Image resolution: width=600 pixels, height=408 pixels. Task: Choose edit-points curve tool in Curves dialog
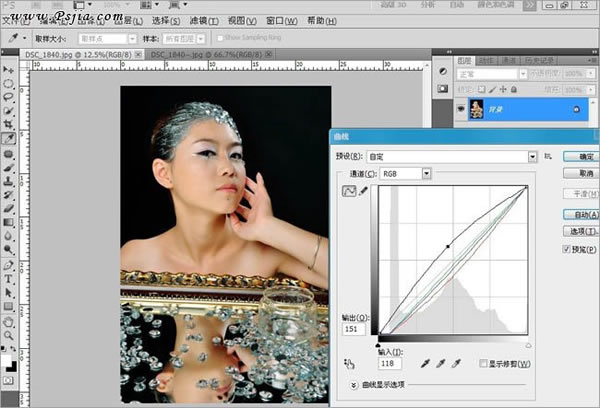[349, 191]
